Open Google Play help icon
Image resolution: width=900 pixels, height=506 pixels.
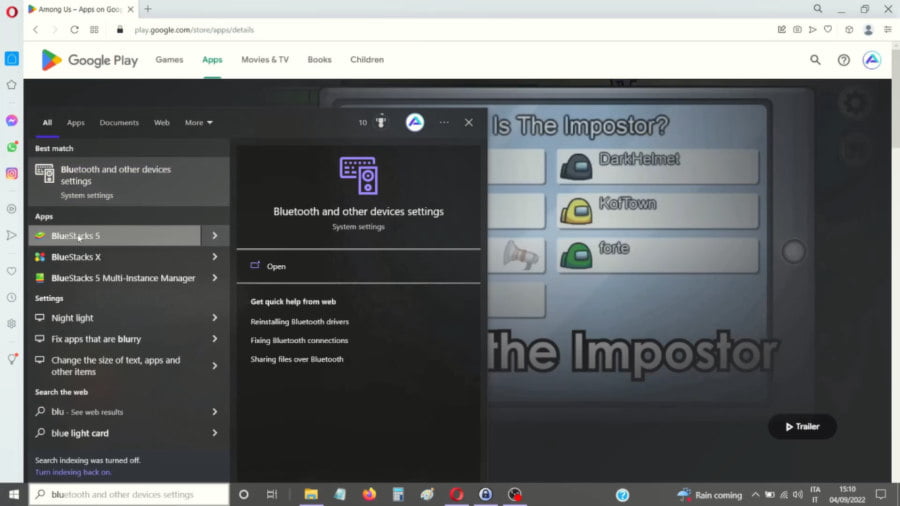coord(843,60)
